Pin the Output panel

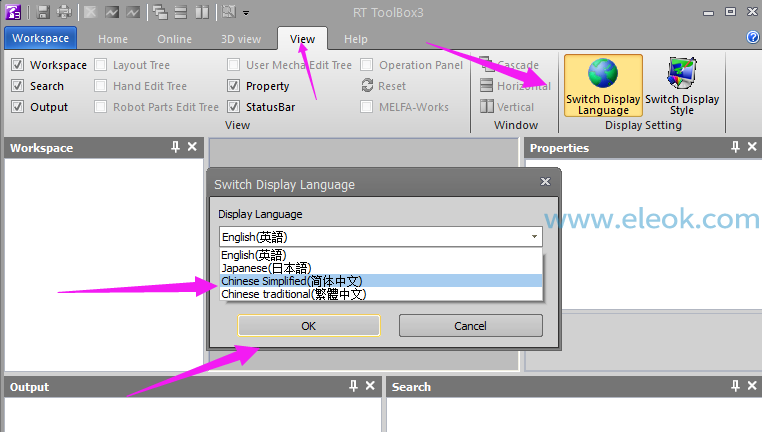pos(353,386)
